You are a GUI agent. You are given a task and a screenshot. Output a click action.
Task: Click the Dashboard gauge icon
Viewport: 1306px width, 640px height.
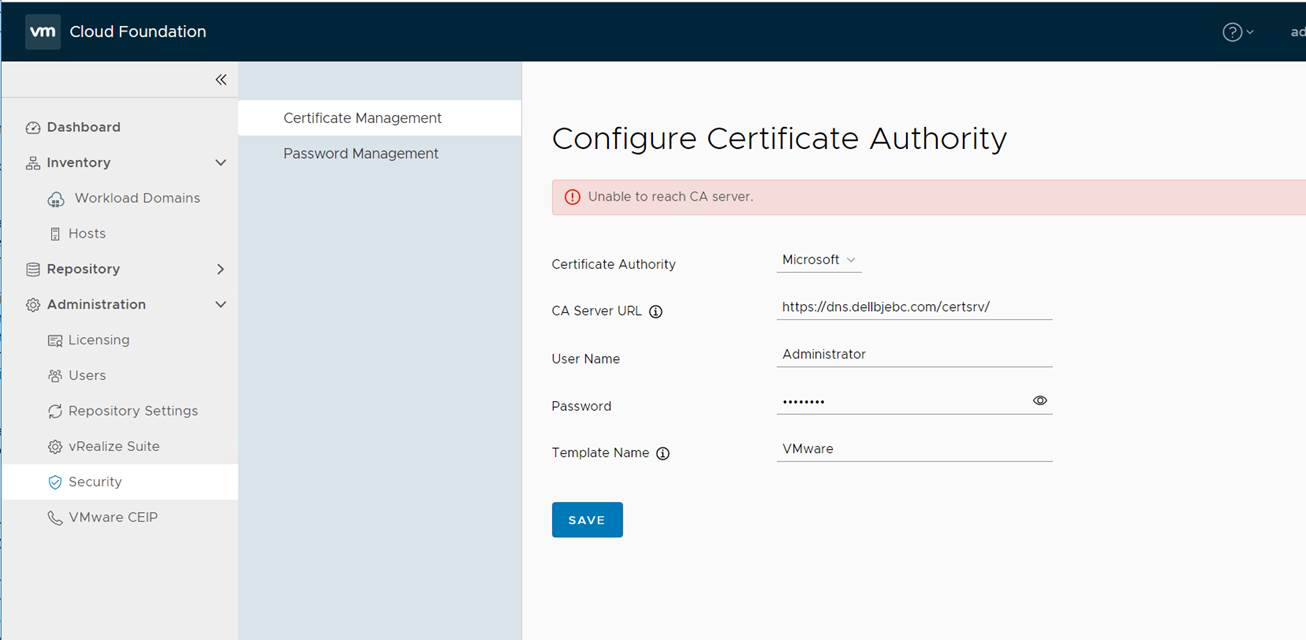(33, 128)
